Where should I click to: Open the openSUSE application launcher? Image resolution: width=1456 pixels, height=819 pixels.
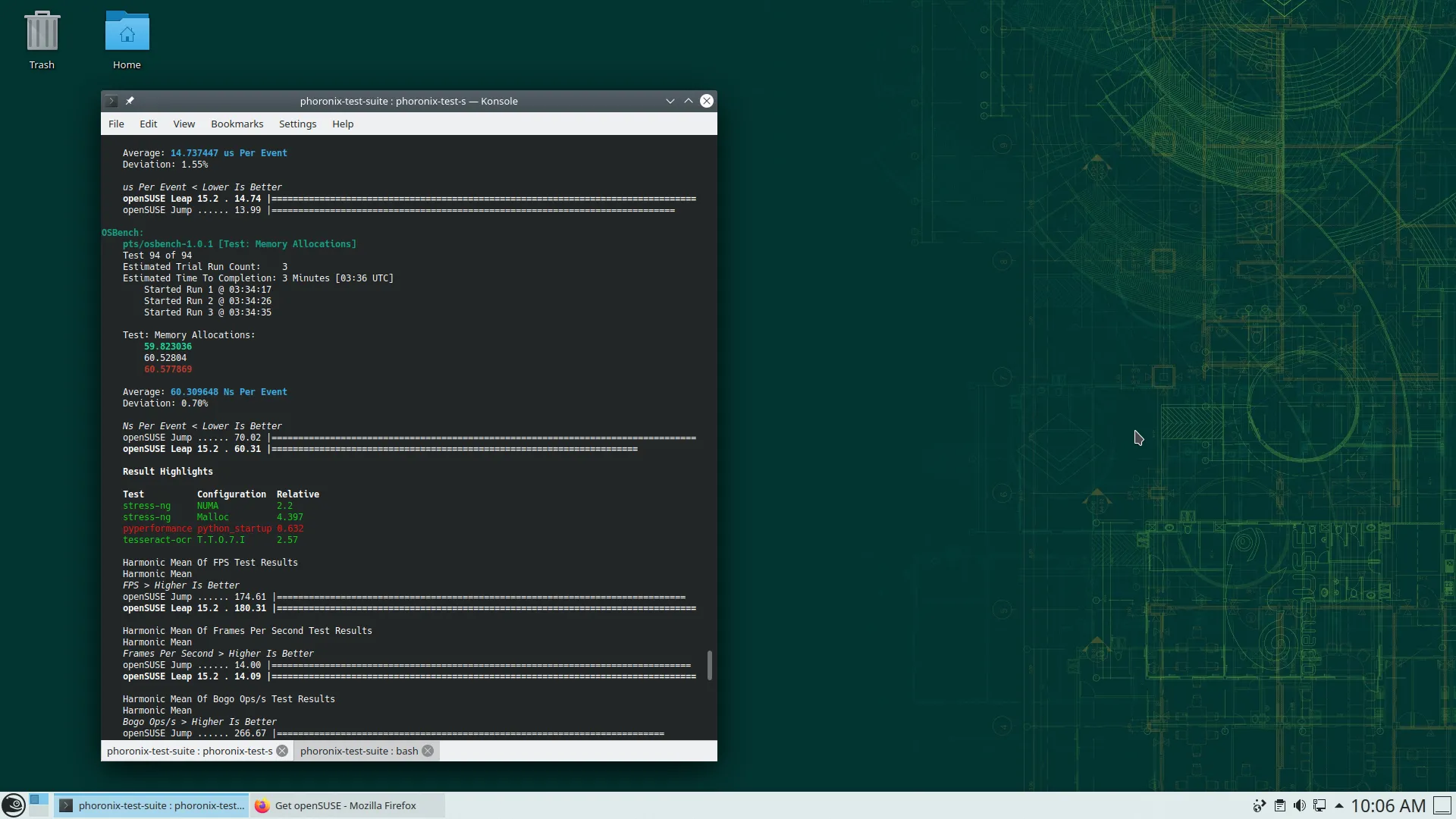pyautogui.click(x=13, y=805)
